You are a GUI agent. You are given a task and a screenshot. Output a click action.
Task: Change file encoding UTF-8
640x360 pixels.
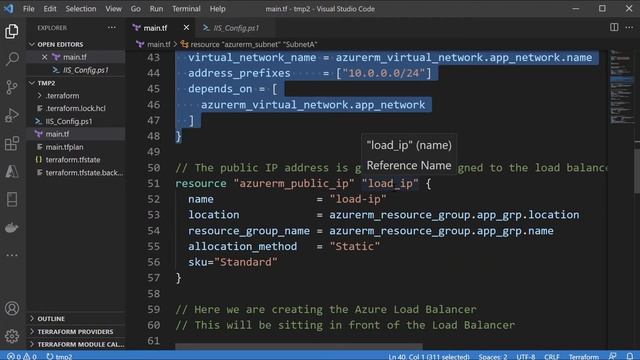[526, 356]
